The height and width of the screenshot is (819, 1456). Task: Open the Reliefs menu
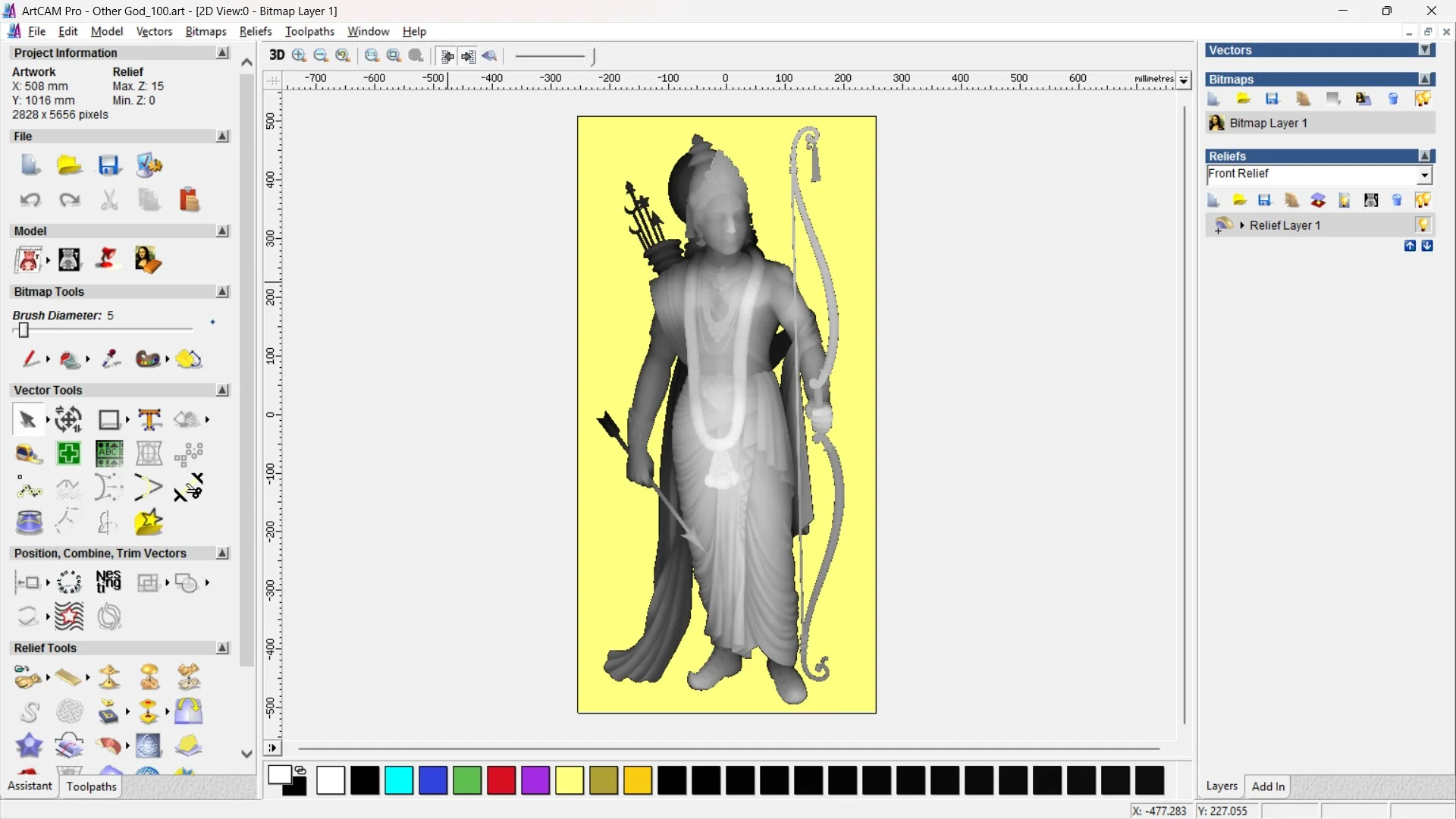[256, 31]
